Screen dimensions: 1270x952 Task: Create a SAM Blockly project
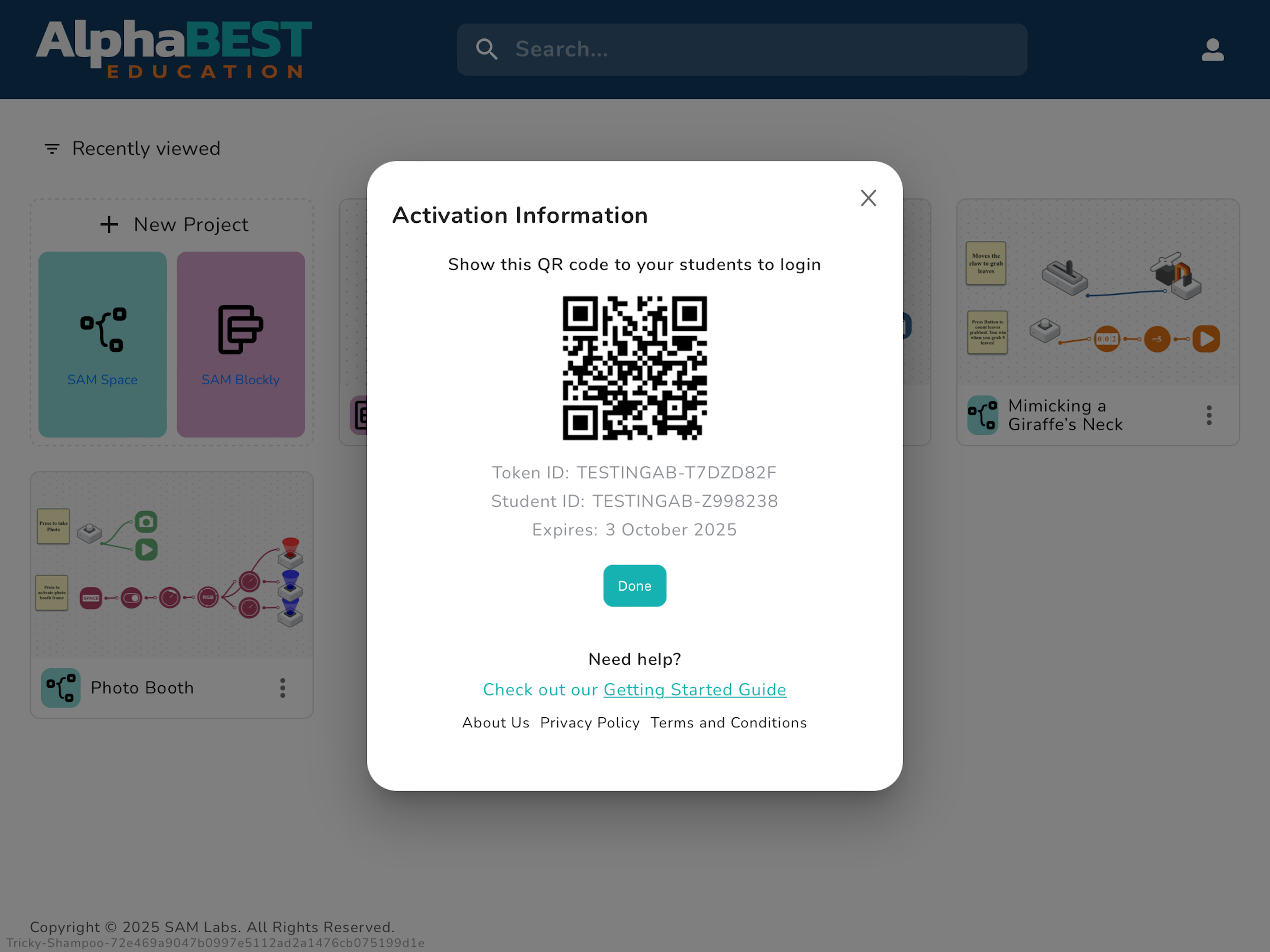click(x=240, y=344)
